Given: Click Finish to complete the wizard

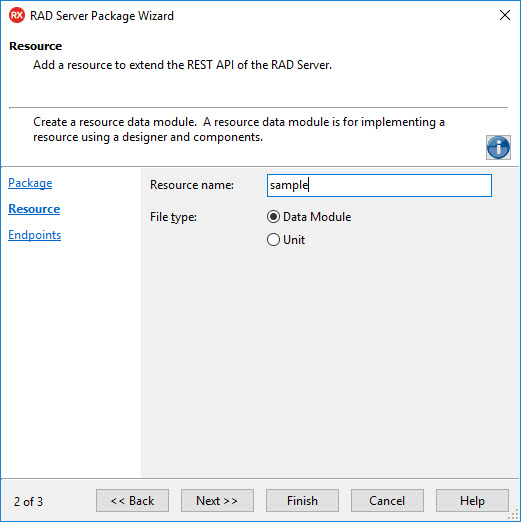Looking at the screenshot, I should [302, 500].
